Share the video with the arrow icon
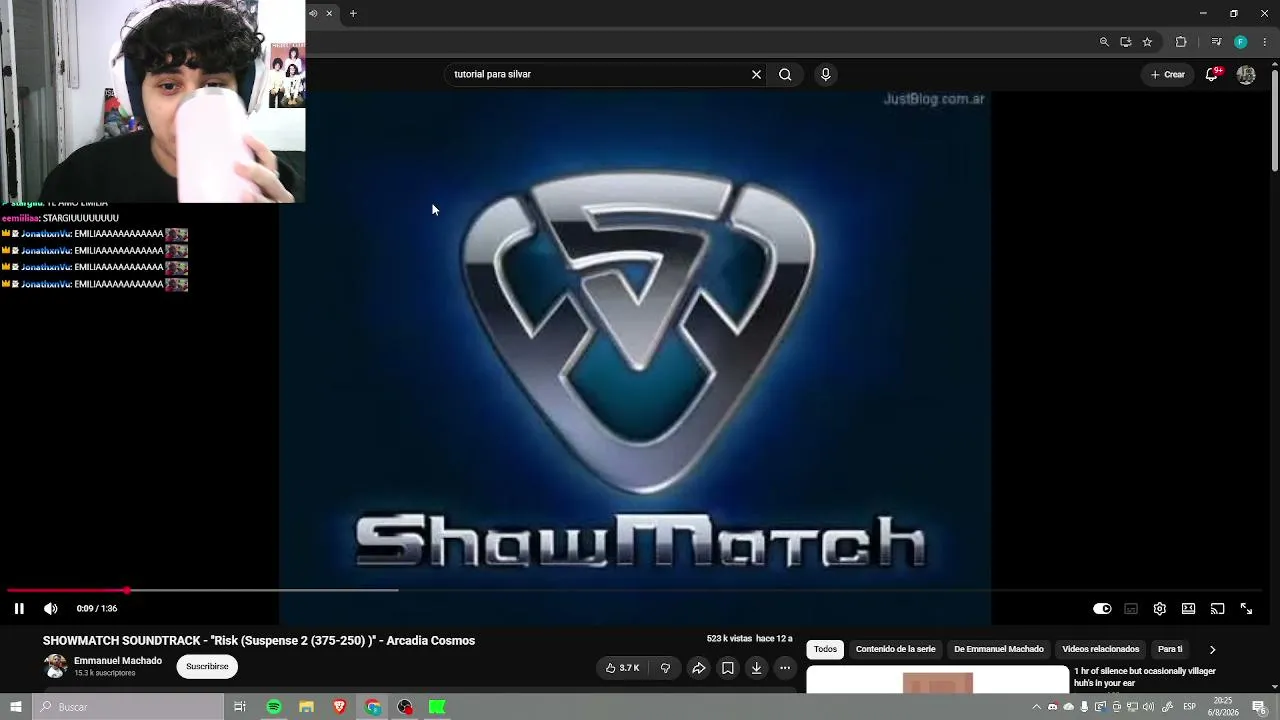Image resolution: width=1280 pixels, height=720 pixels. tap(699, 668)
